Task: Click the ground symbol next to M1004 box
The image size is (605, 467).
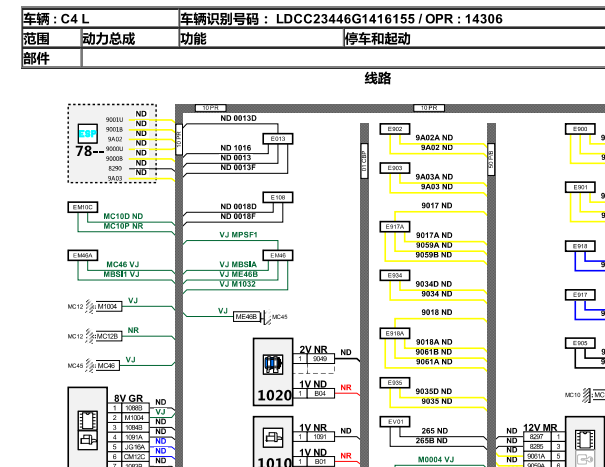Action: (90, 306)
